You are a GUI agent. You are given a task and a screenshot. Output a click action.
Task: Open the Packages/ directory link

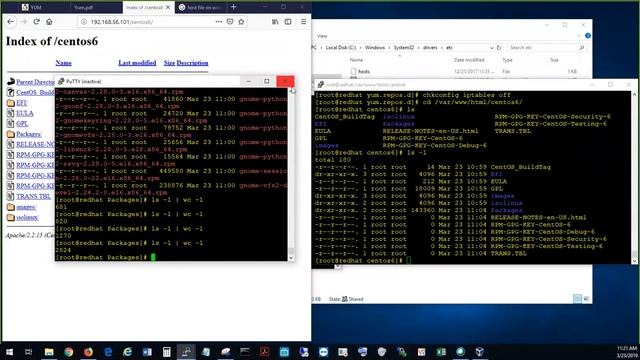click(x=29, y=134)
